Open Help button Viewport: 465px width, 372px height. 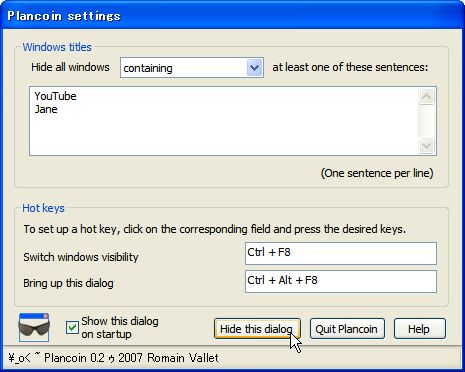point(420,329)
